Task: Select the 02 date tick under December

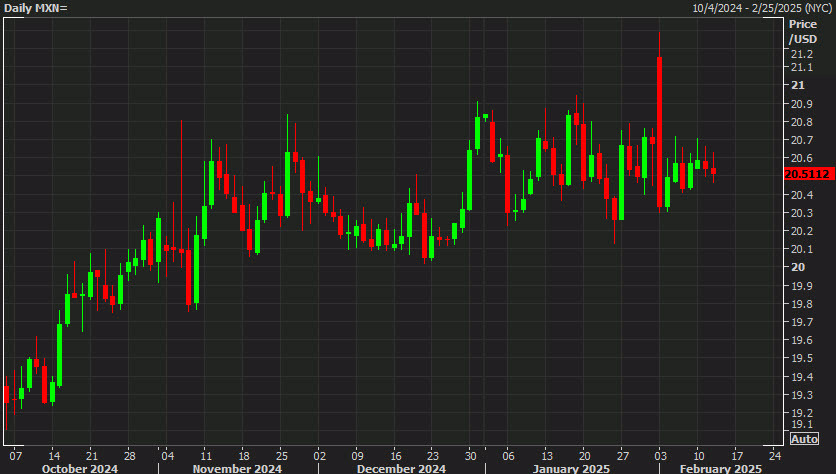Action: (319, 456)
